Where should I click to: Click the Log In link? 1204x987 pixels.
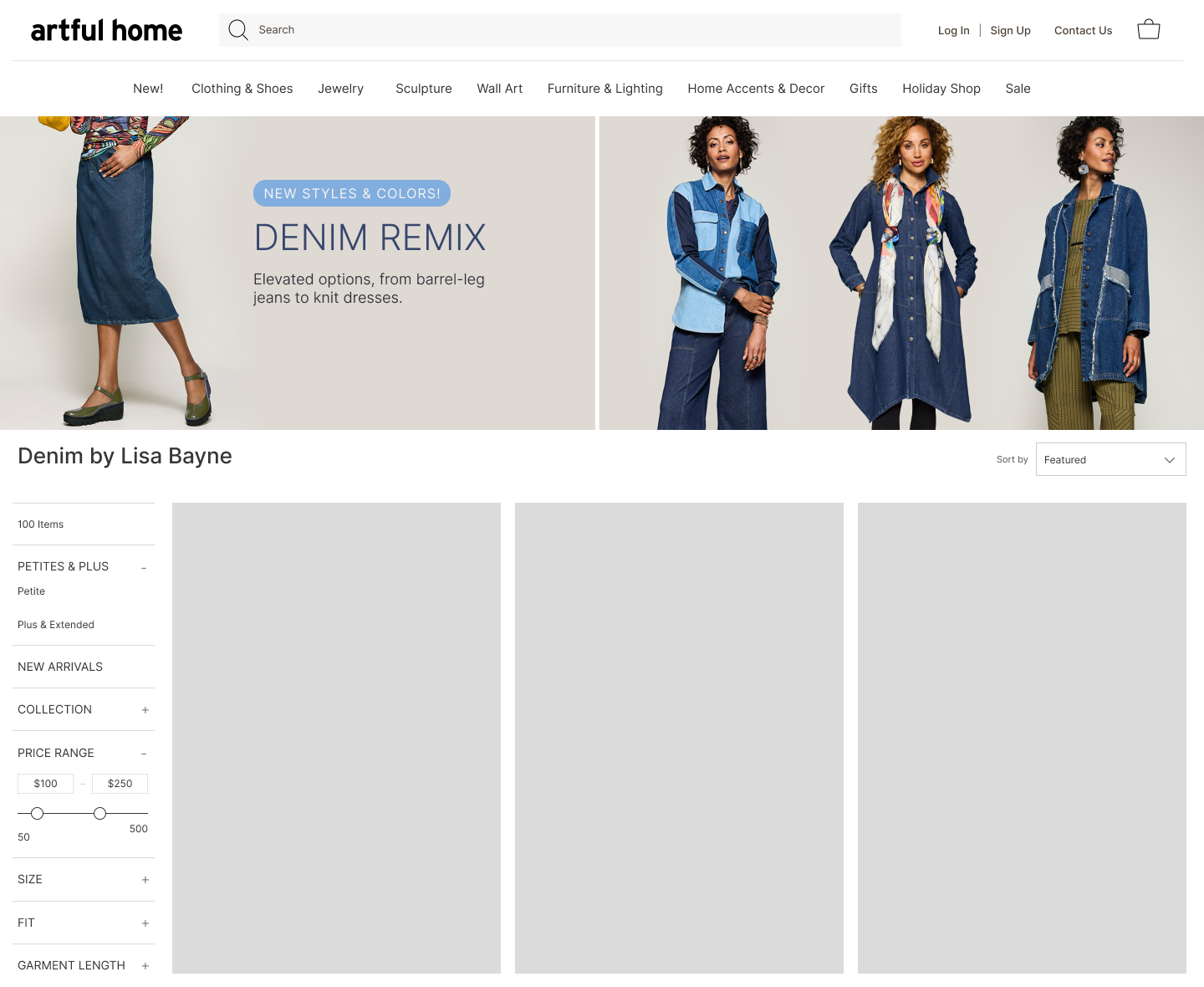(x=953, y=30)
